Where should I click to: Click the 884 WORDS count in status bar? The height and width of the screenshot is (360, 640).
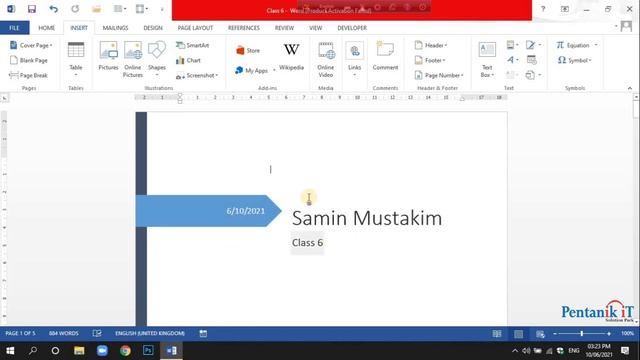click(x=64, y=333)
